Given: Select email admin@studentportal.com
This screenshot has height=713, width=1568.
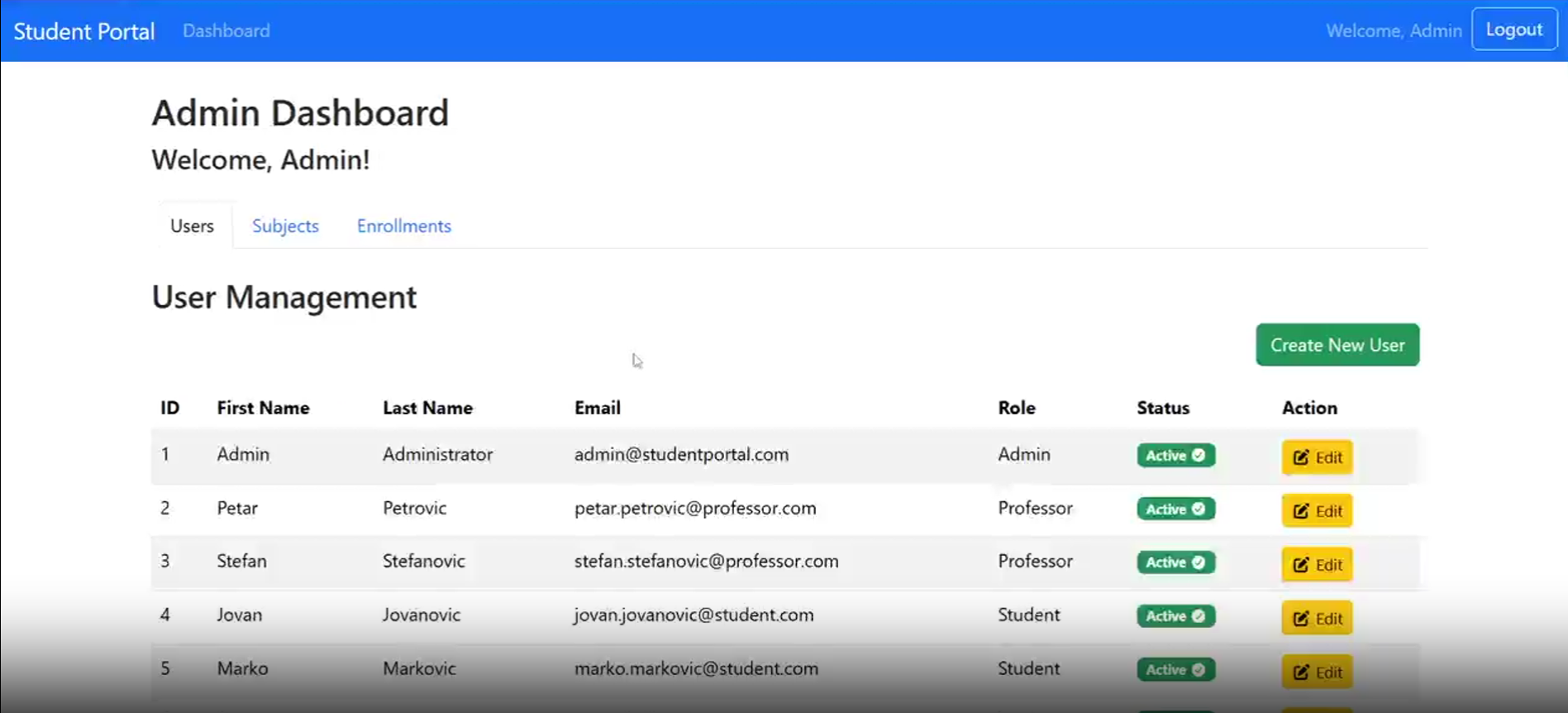Looking at the screenshot, I should 682,454.
